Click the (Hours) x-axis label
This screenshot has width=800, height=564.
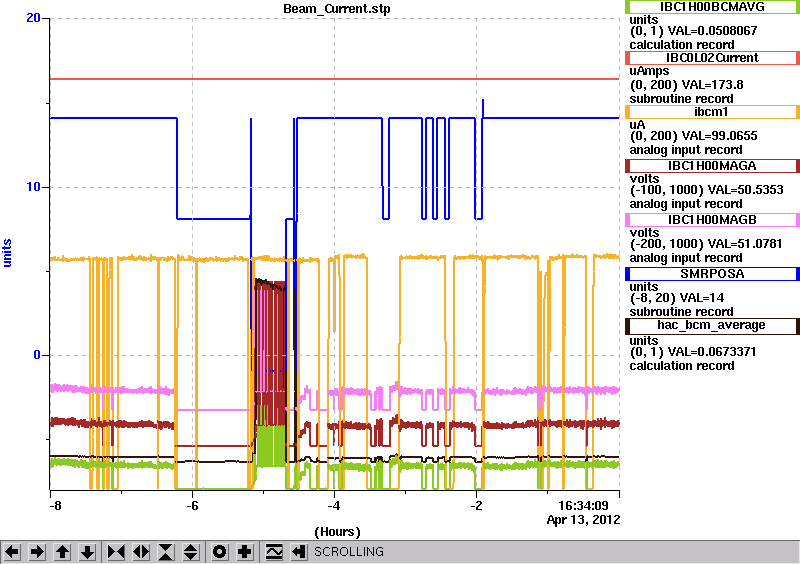pos(337,532)
